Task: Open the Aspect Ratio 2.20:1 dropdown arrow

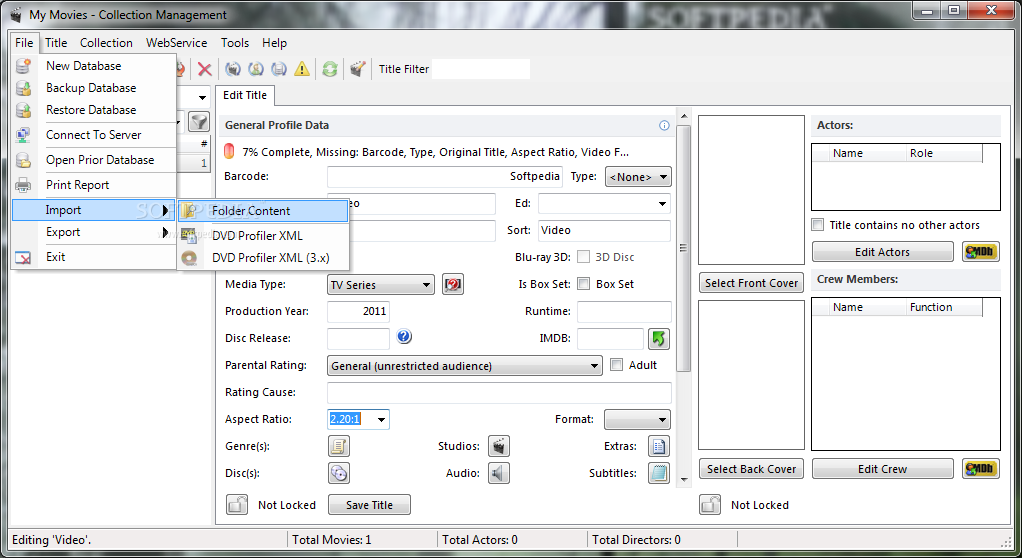Action: 381,419
